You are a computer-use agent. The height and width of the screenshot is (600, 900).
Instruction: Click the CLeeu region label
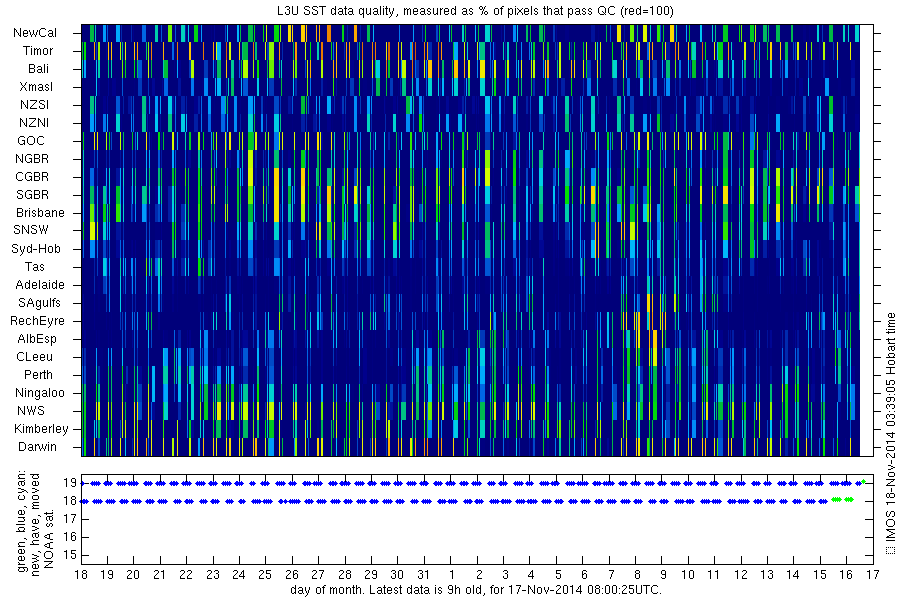click(34, 357)
